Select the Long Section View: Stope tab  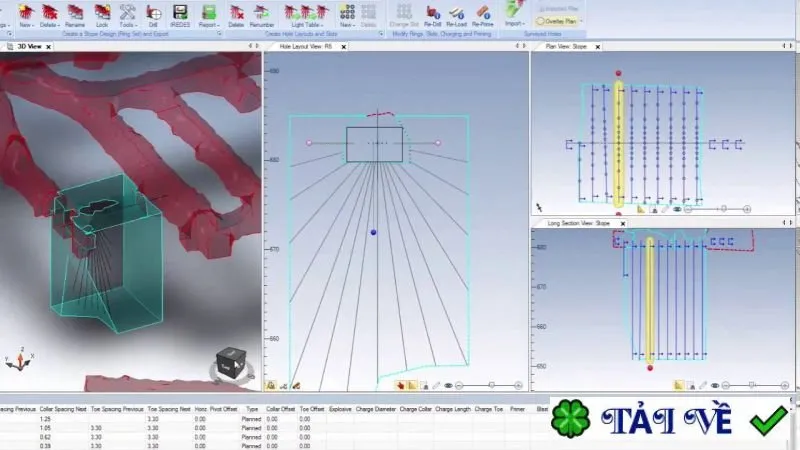point(579,223)
